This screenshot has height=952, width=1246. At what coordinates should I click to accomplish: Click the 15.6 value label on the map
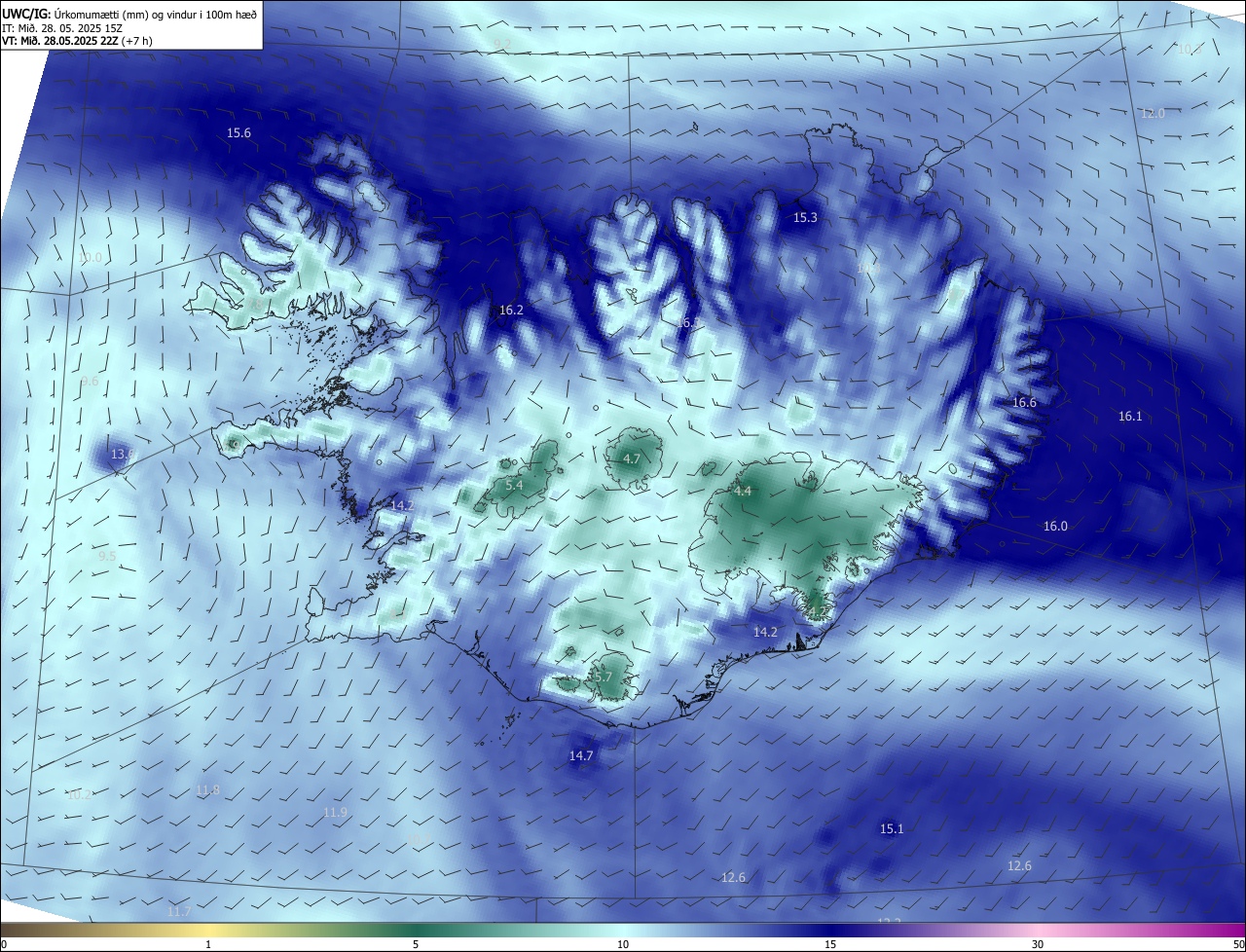tap(238, 133)
